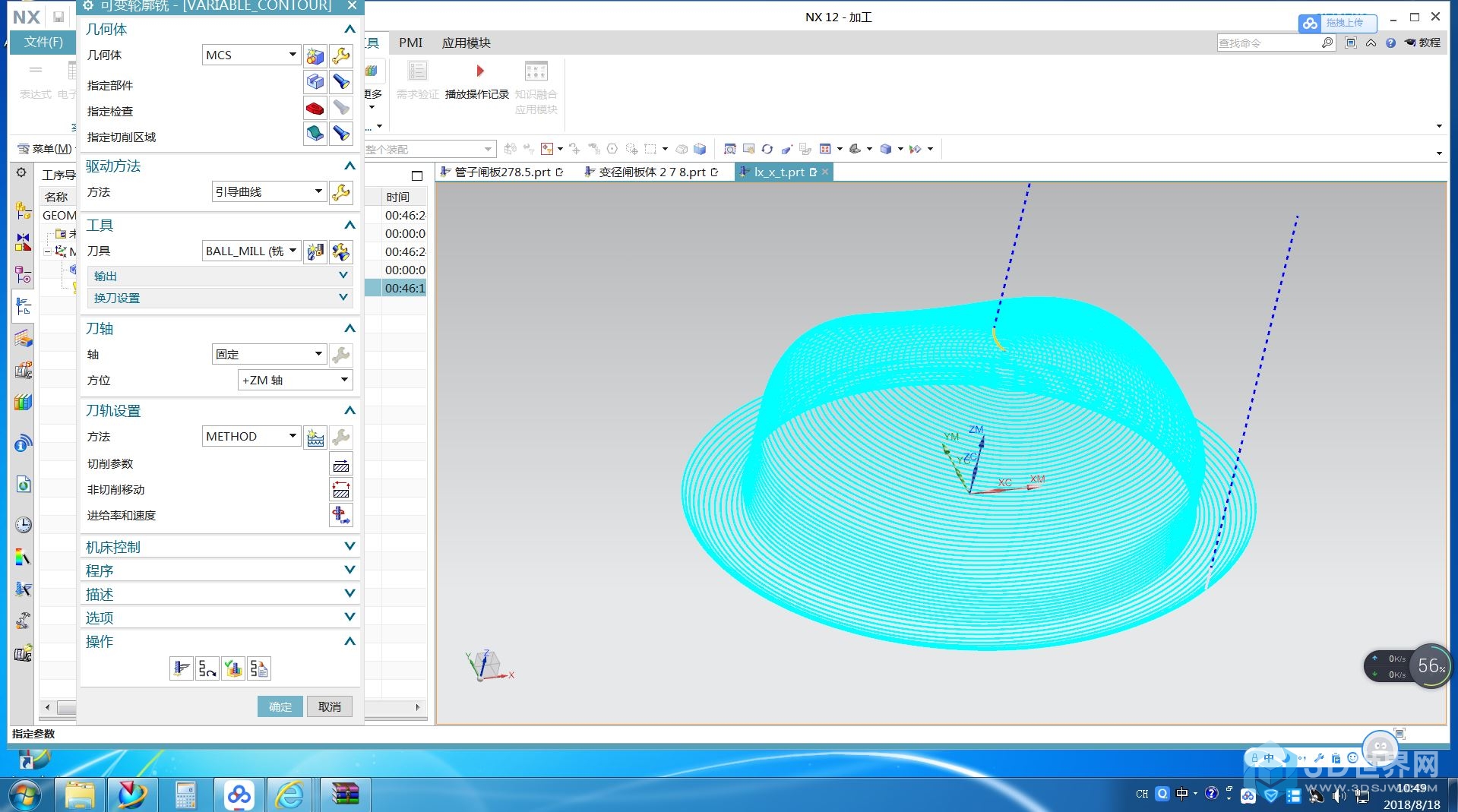Expand the 输出 section
This screenshot has width=1458, height=812.
click(220, 276)
